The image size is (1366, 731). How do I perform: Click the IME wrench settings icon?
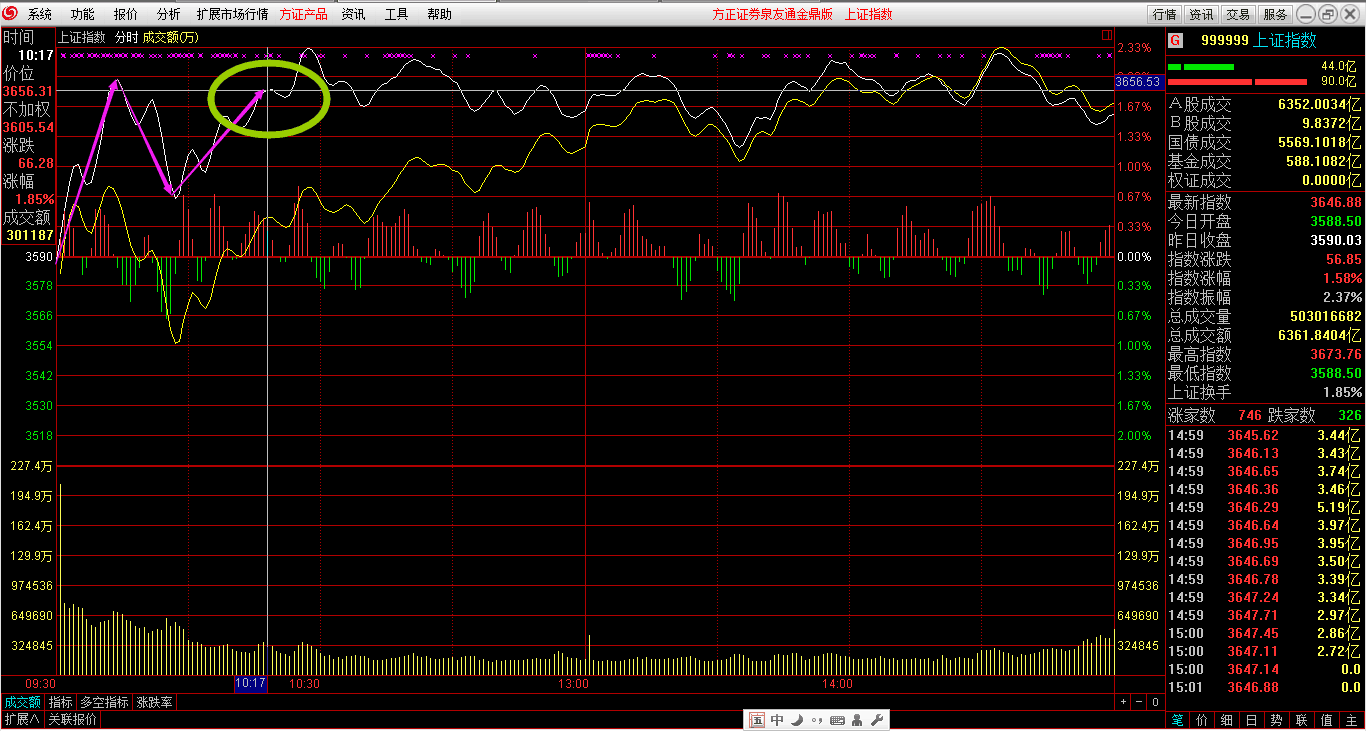tap(877, 720)
